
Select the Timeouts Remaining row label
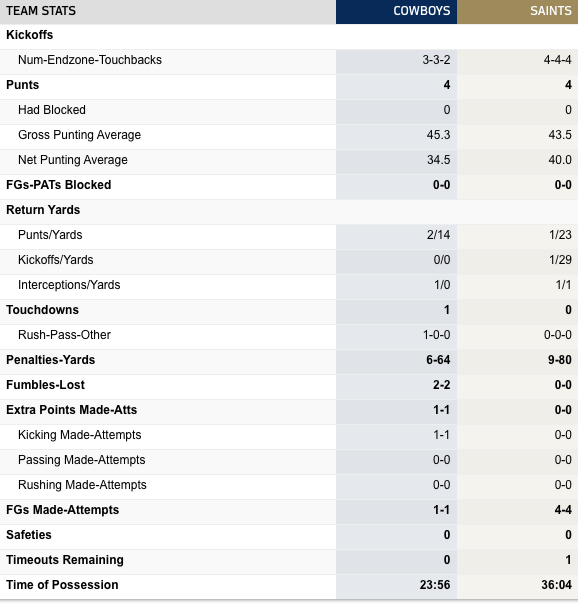(x=65, y=560)
